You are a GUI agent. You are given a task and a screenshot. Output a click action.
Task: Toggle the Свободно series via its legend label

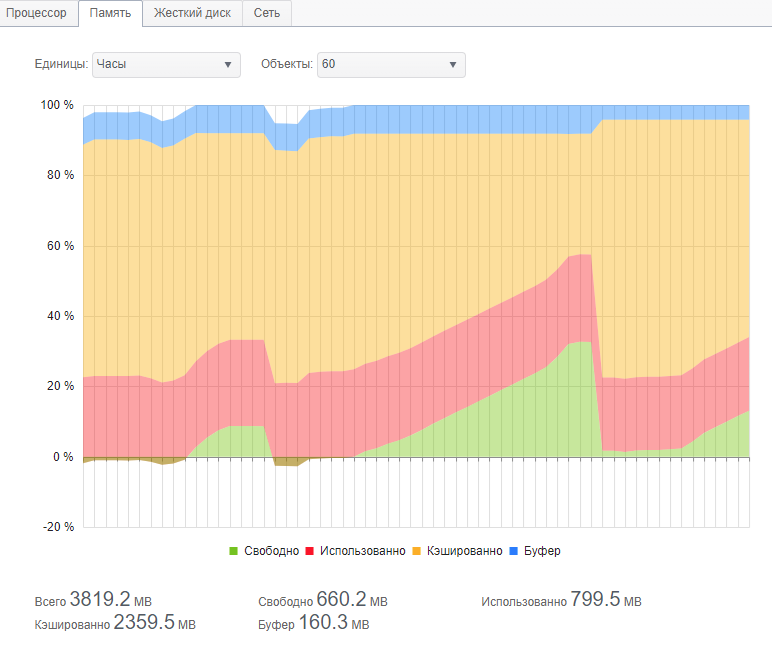click(x=272, y=551)
